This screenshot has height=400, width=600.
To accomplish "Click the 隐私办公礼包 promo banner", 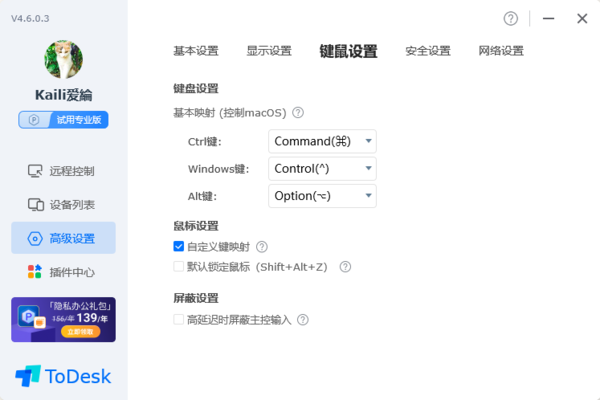I will [64, 320].
